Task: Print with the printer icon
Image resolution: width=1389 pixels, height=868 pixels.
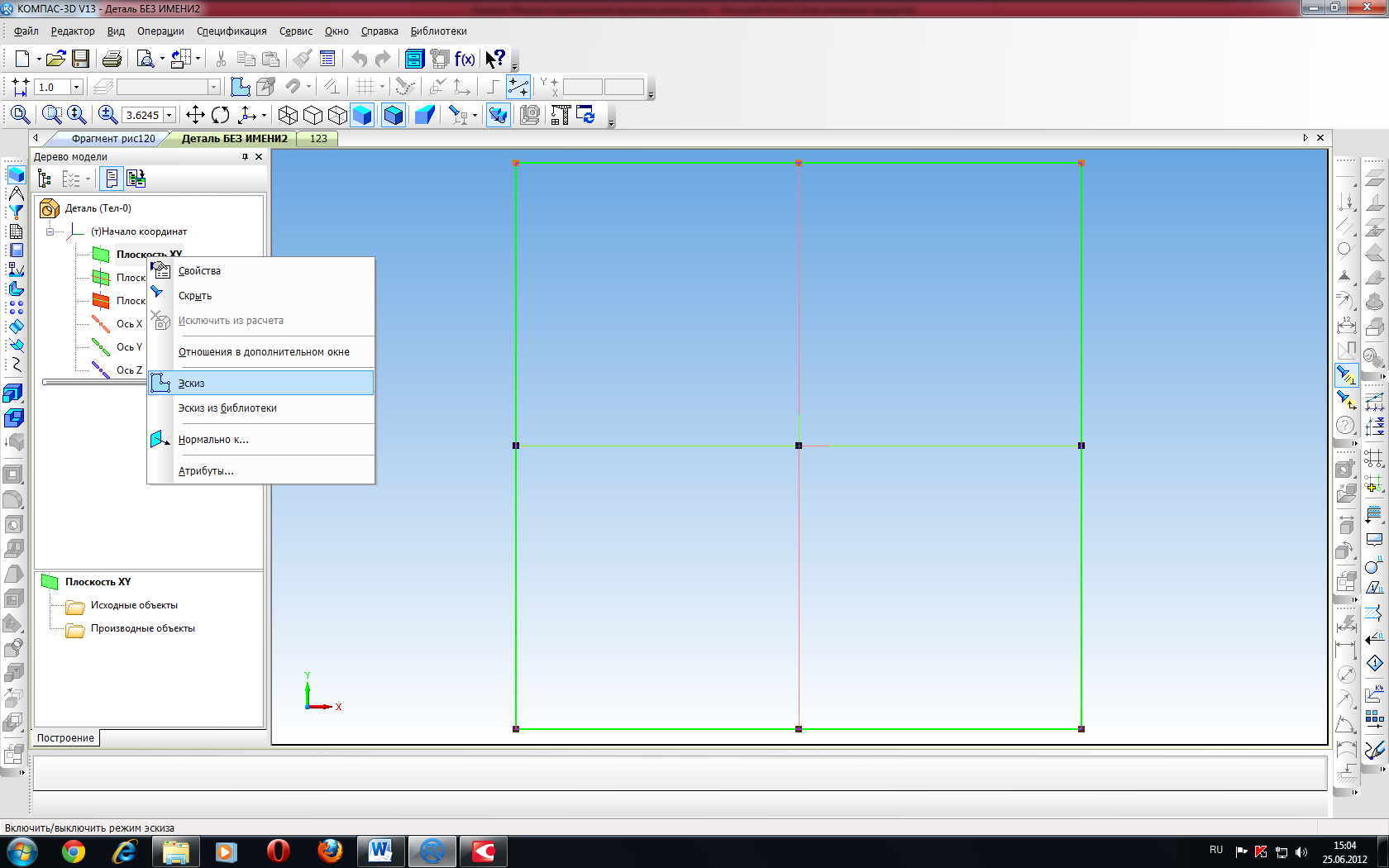Action: [112, 59]
